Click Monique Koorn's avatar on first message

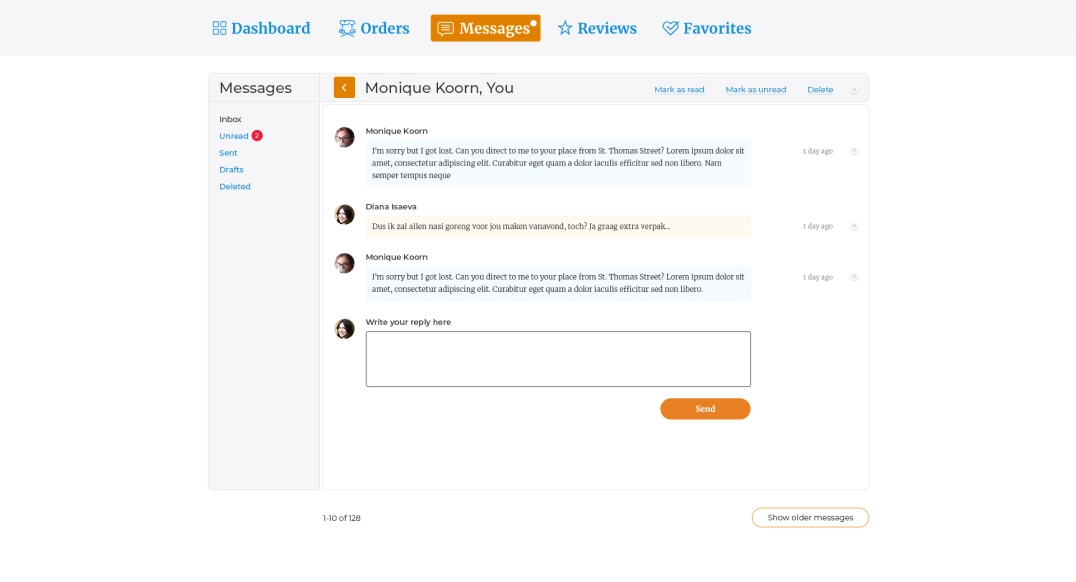[x=344, y=137]
